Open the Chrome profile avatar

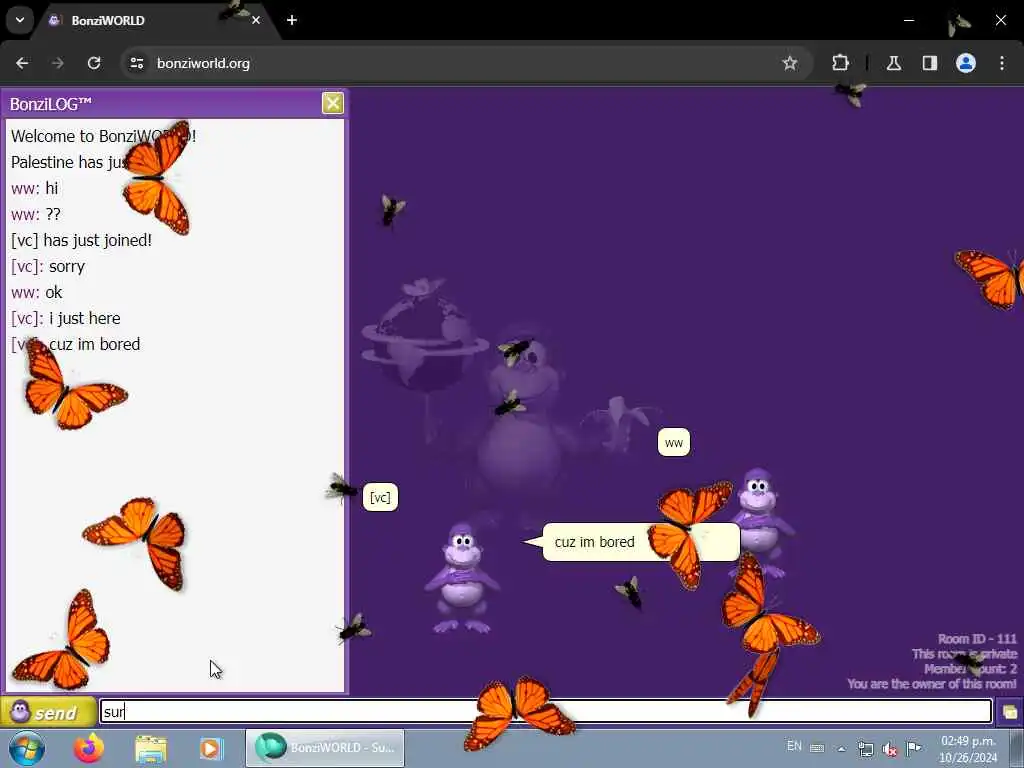tap(966, 63)
